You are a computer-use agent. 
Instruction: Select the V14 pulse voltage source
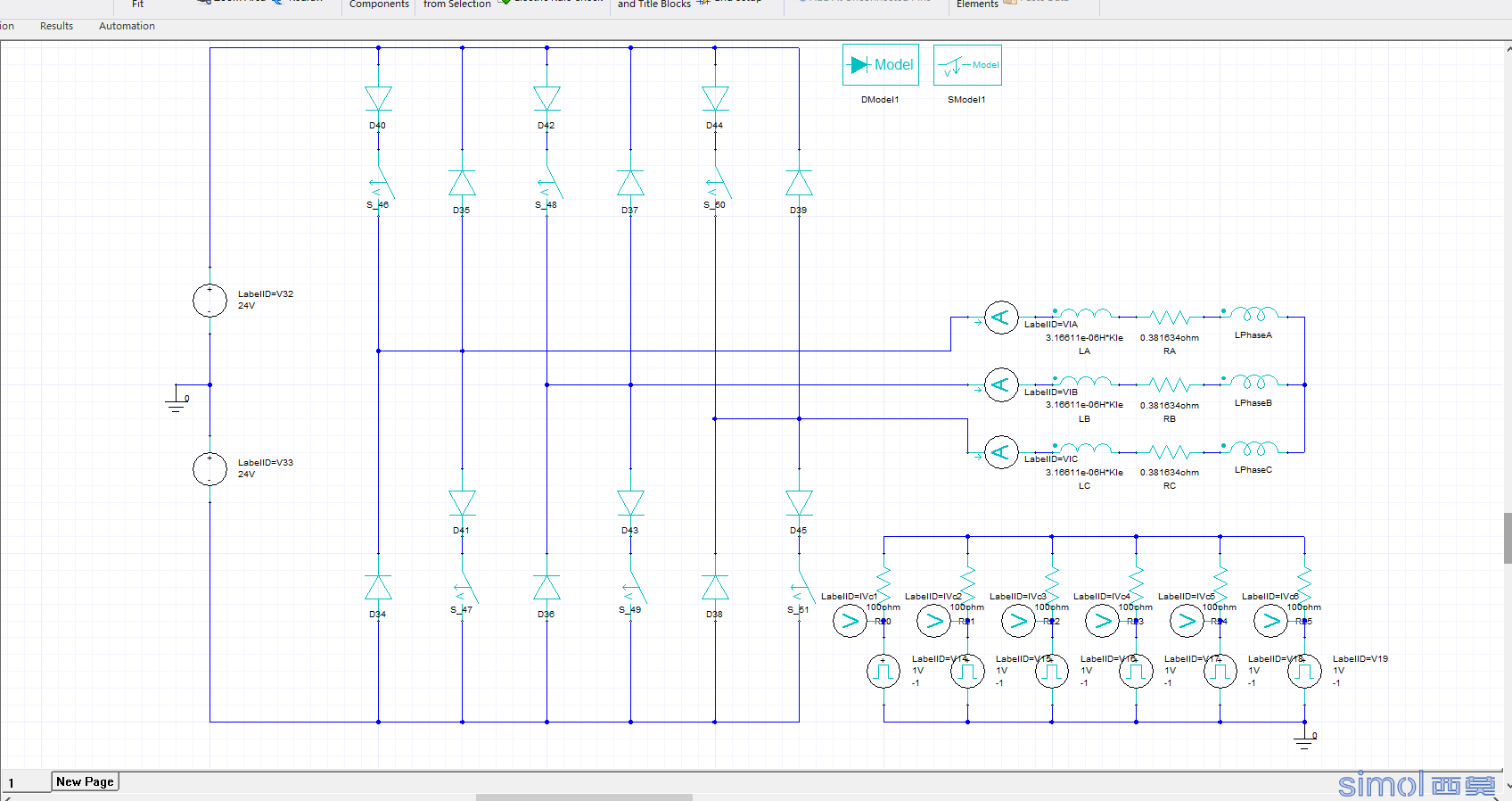tap(883, 671)
